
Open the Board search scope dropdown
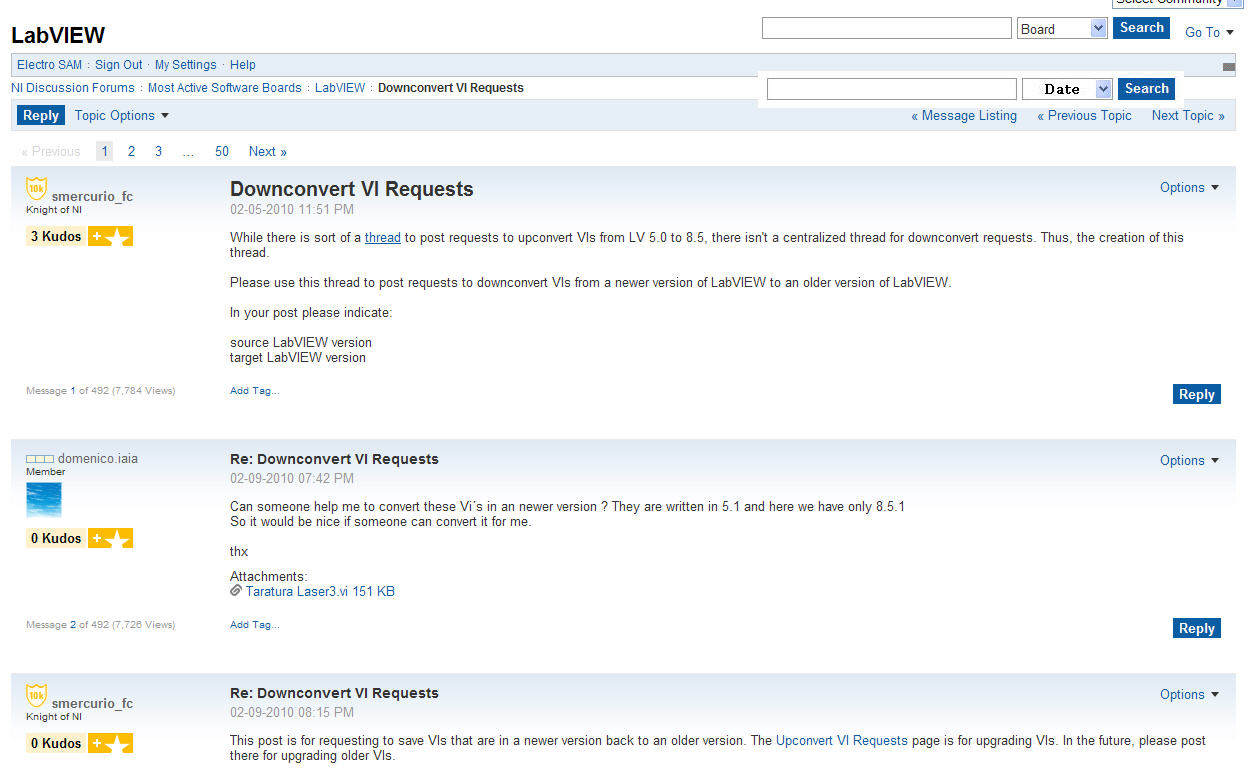[1062, 29]
